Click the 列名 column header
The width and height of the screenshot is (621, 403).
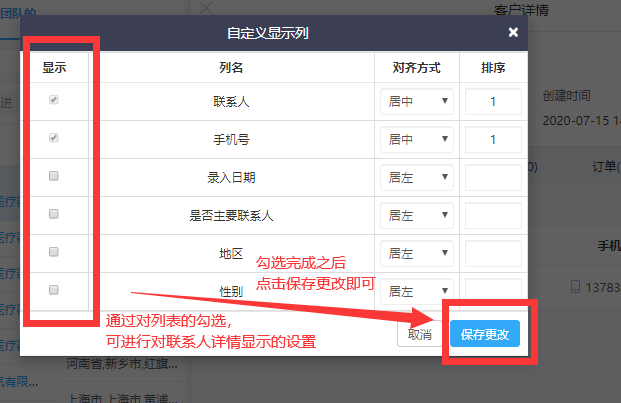click(231, 68)
